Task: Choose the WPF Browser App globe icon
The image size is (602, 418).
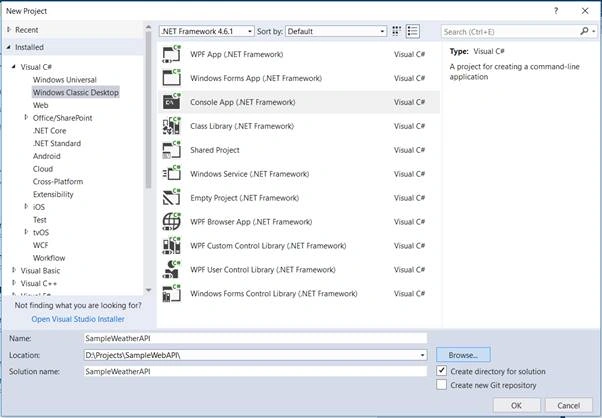Action: pos(171,221)
